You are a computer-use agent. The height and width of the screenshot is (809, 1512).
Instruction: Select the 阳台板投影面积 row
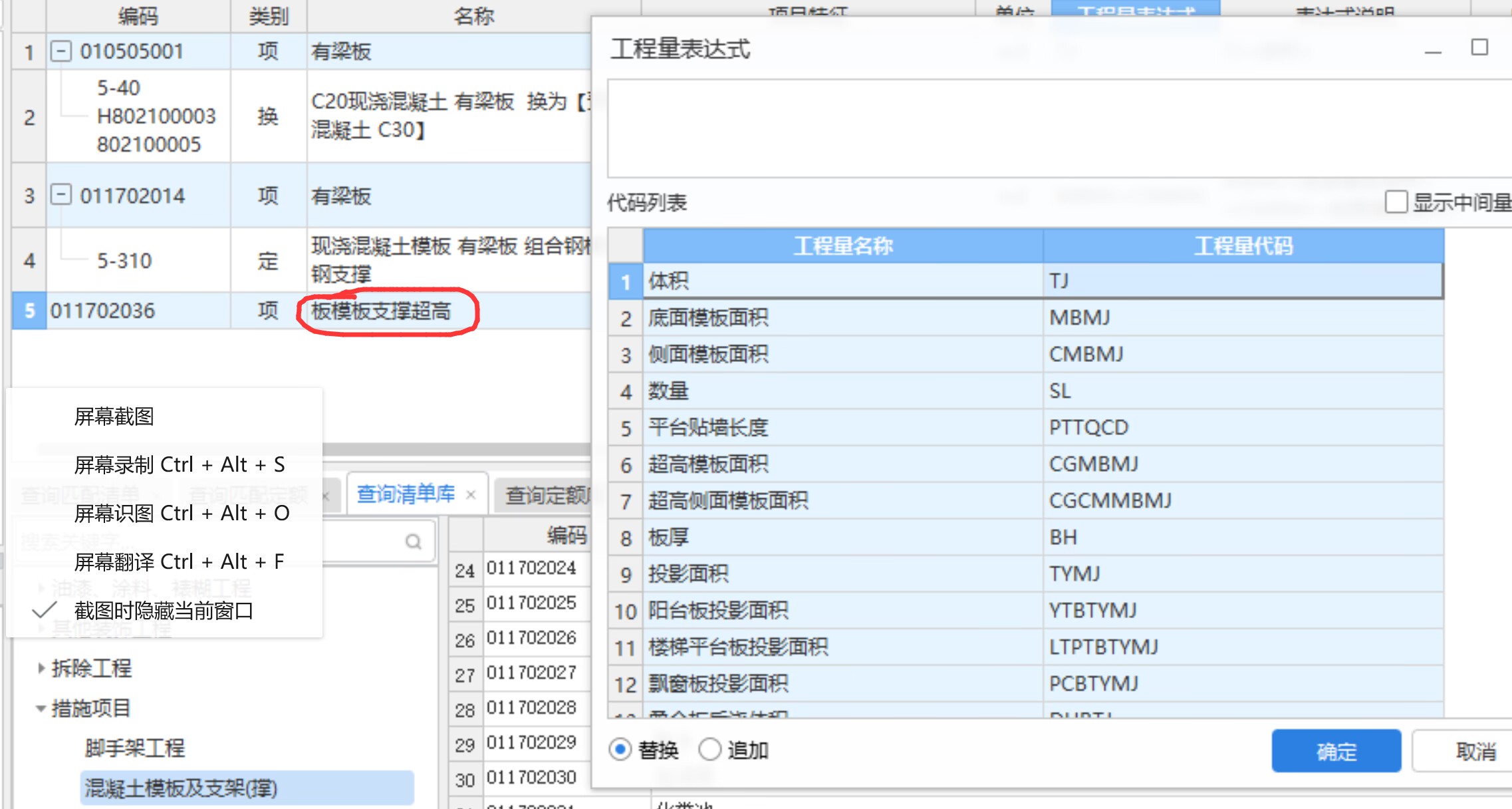coord(1026,610)
